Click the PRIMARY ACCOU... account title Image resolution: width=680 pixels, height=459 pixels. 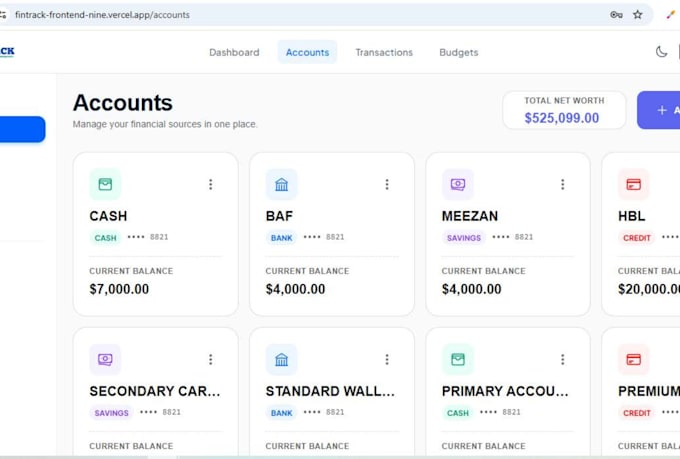click(505, 391)
